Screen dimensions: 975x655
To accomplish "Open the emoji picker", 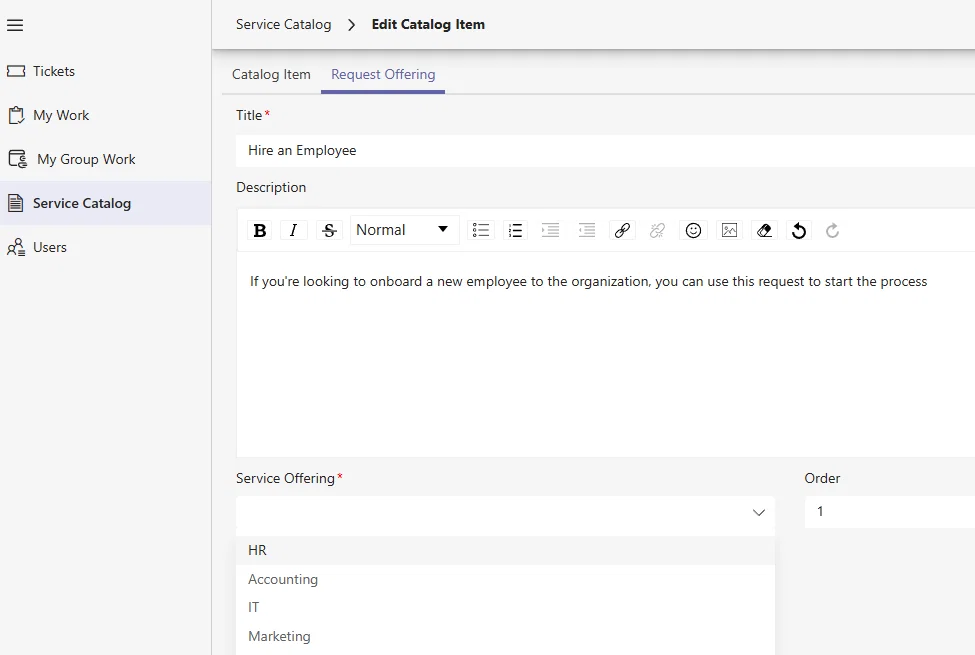I will pyautogui.click(x=693, y=230).
